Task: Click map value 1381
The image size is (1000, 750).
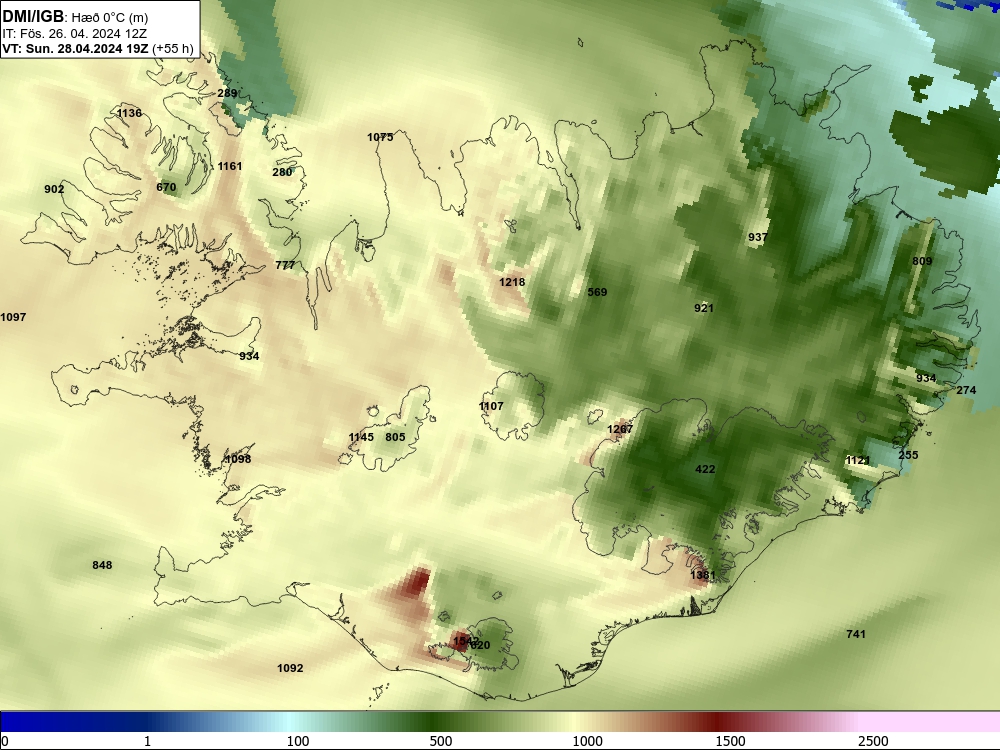Action: [703, 575]
